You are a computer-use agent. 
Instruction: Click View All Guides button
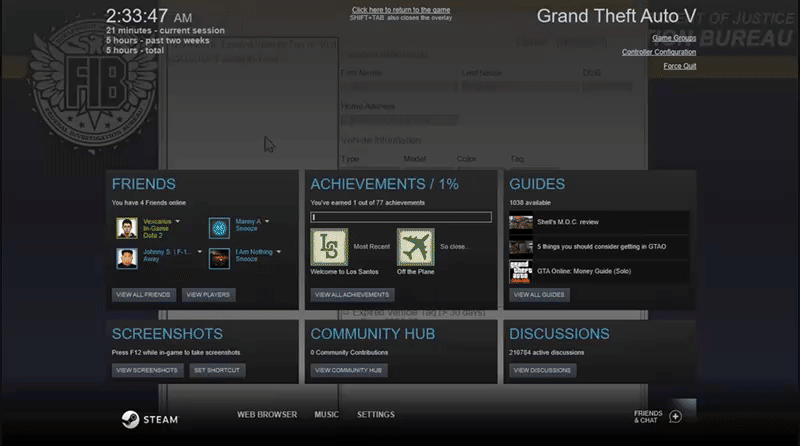click(x=539, y=295)
